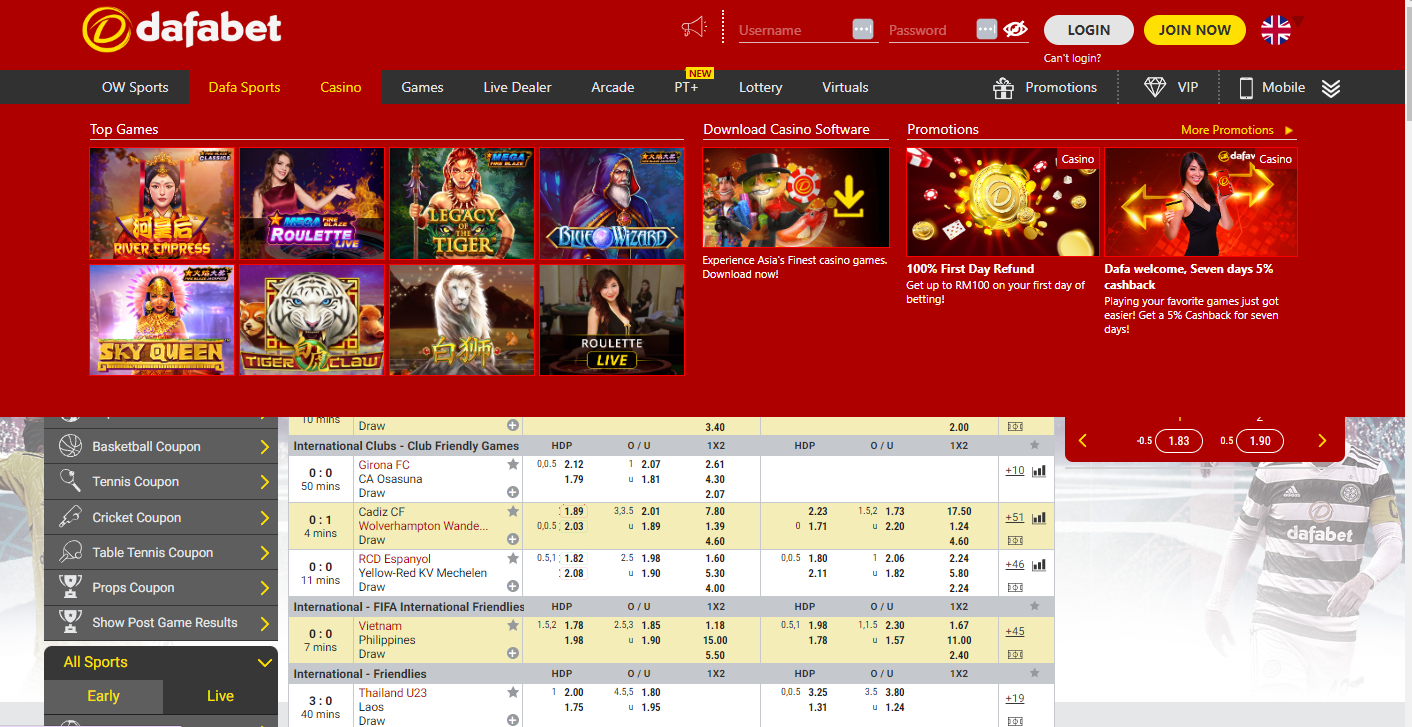The width and height of the screenshot is (1412, 727).
Task: Open the UK flag language selector
Action: 1275,30
